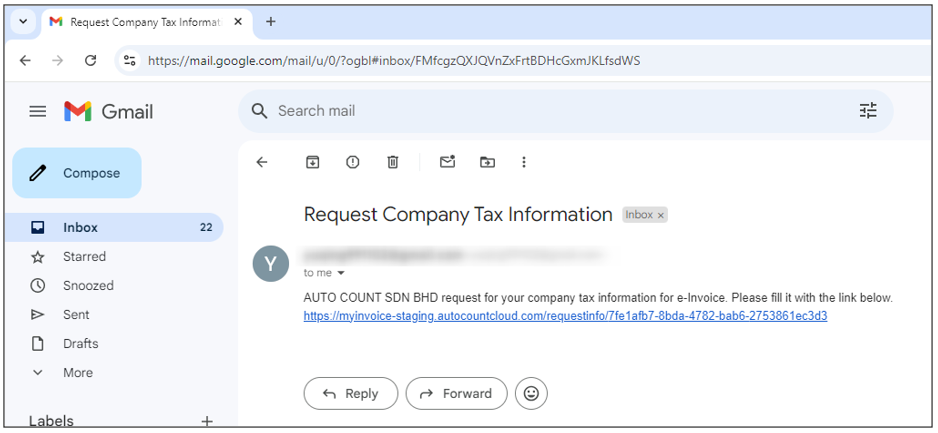Open the search options filter icon
This screenshot has height=433, width=938.
868,111
